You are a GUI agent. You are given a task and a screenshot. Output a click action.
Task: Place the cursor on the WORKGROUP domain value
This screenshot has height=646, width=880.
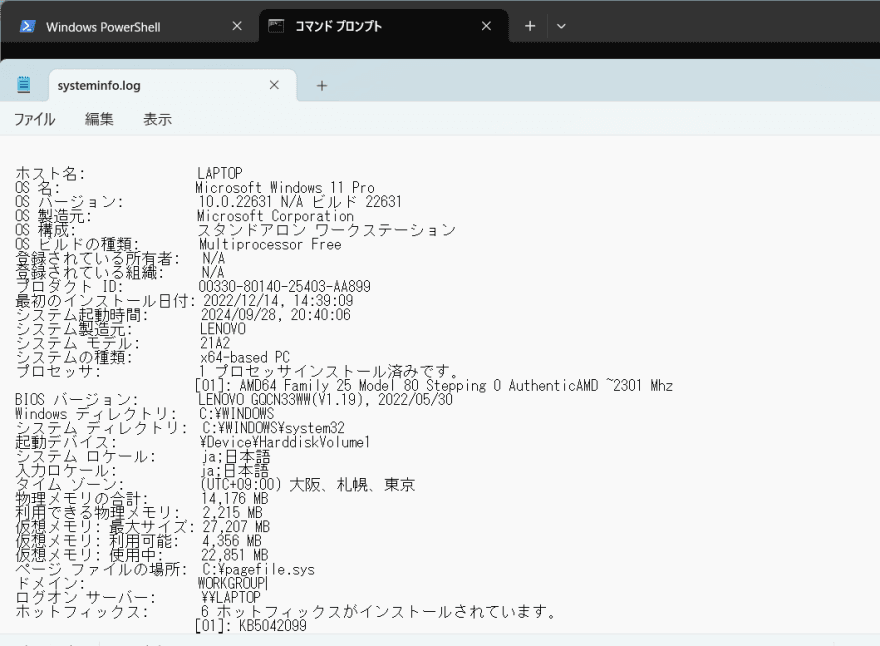tap(231, 583)
